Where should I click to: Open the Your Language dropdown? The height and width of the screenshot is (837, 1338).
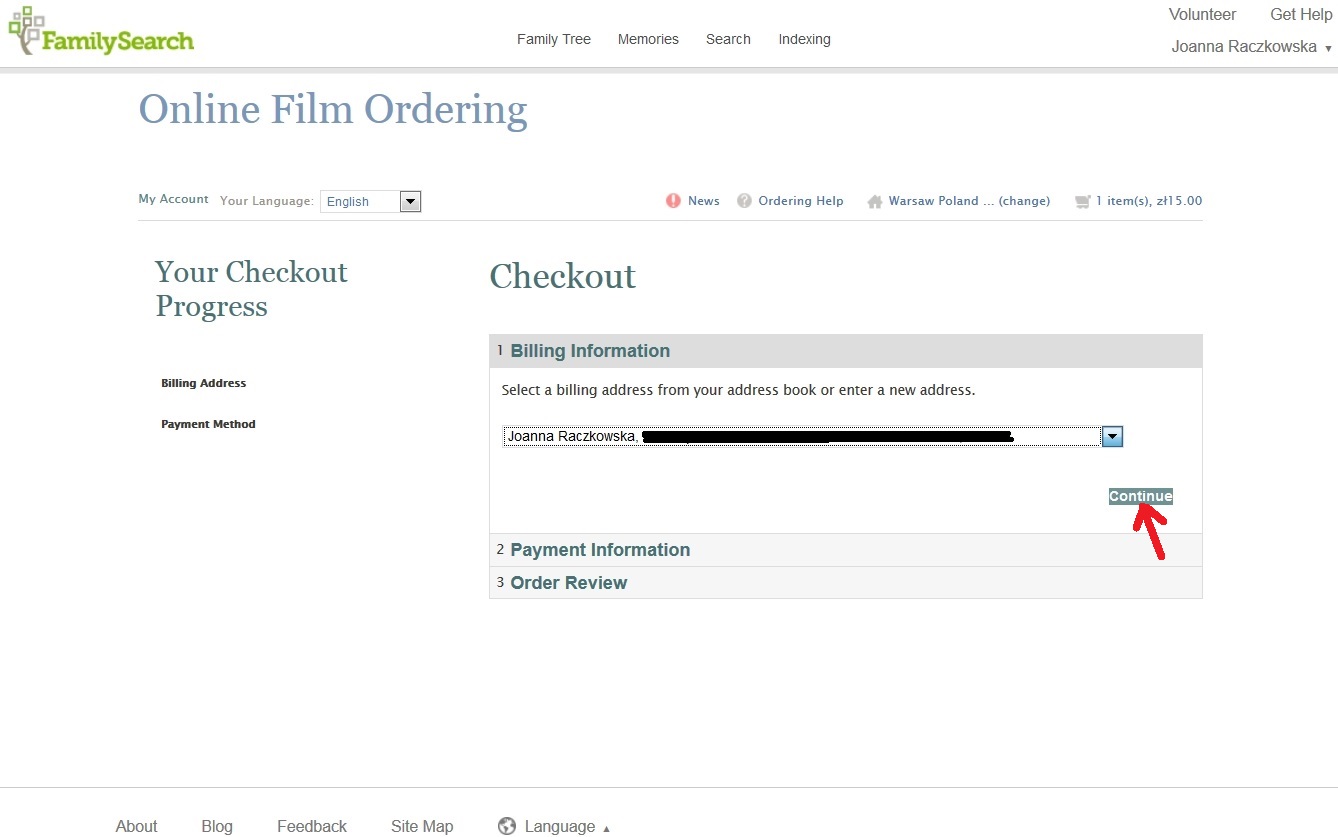pos(410,202)
